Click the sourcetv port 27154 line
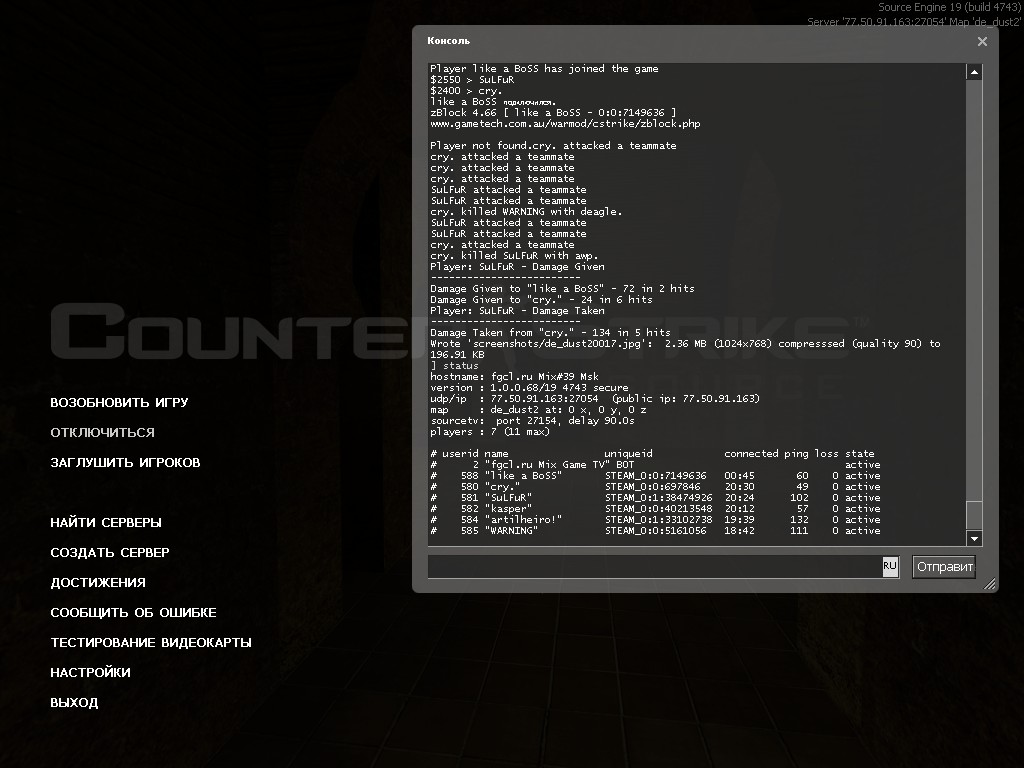The image size is (1024, 768). click(x=532, y=421)
